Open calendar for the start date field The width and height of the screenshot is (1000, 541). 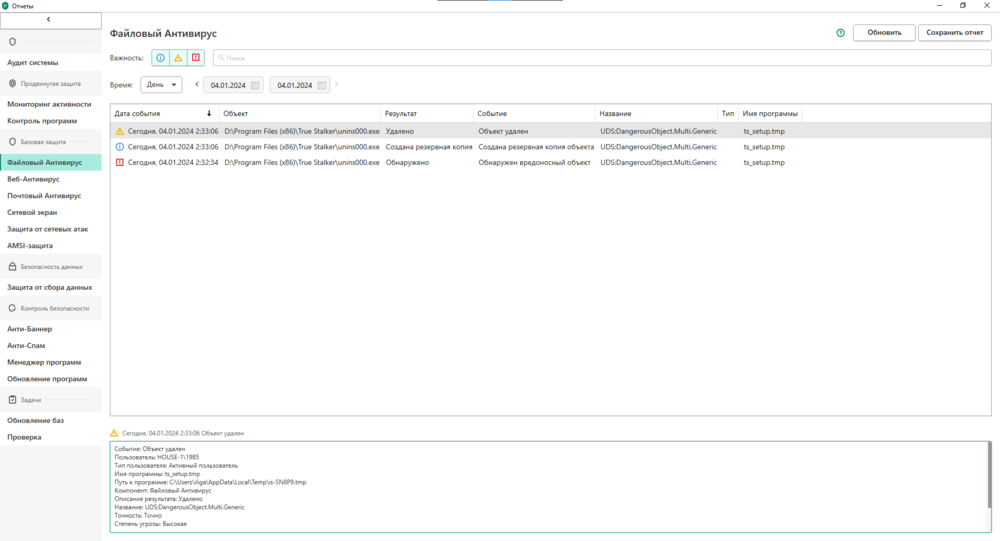(255, 85)
